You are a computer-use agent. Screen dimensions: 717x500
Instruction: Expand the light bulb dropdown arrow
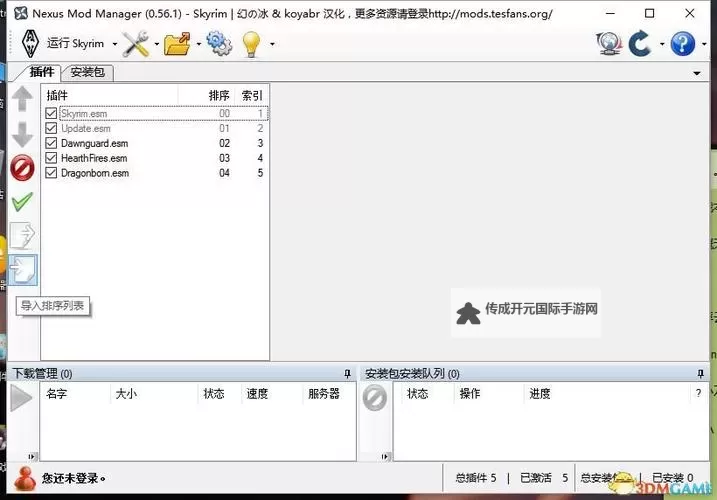273,44
